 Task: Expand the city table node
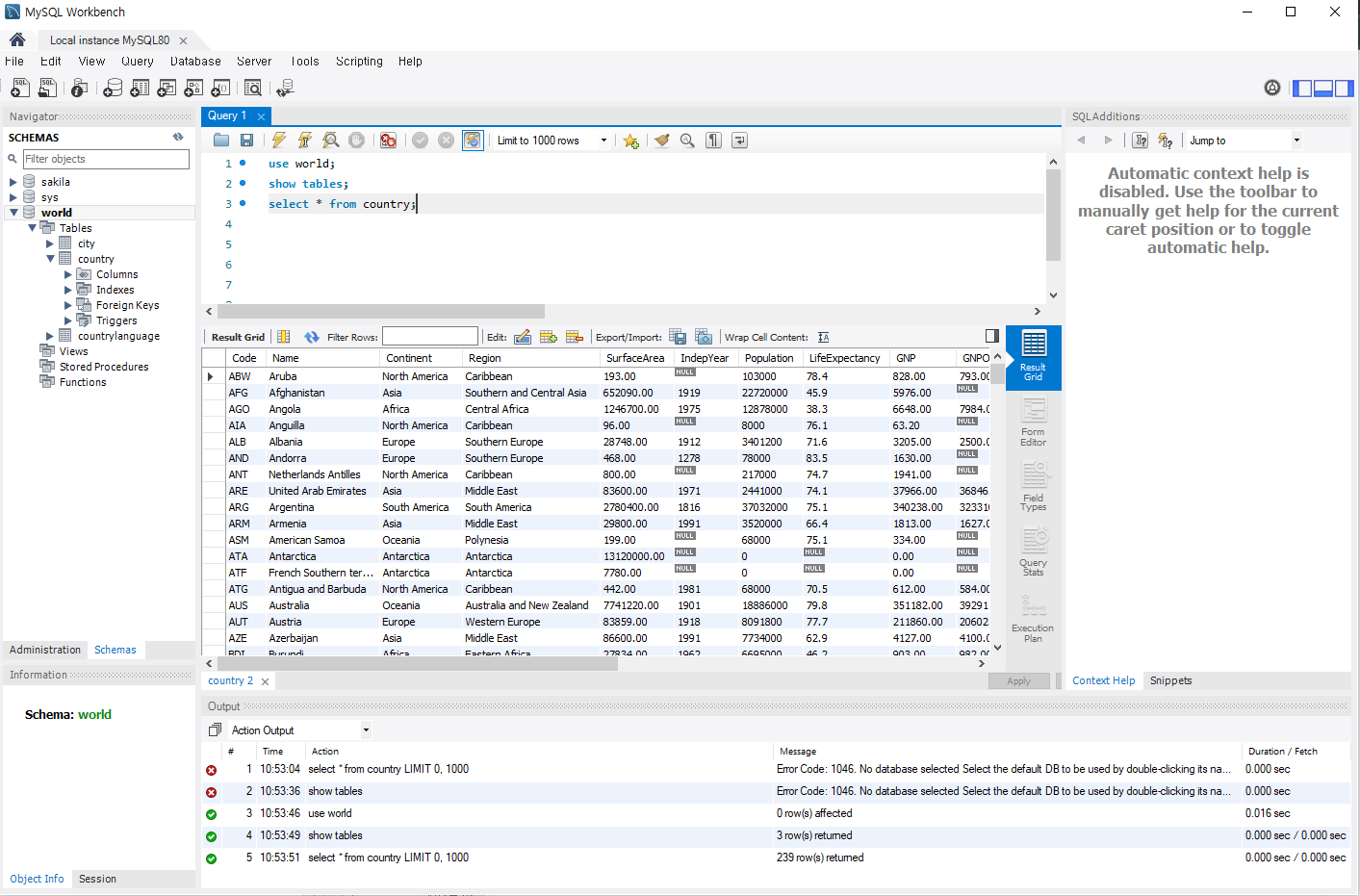point(50,243)
